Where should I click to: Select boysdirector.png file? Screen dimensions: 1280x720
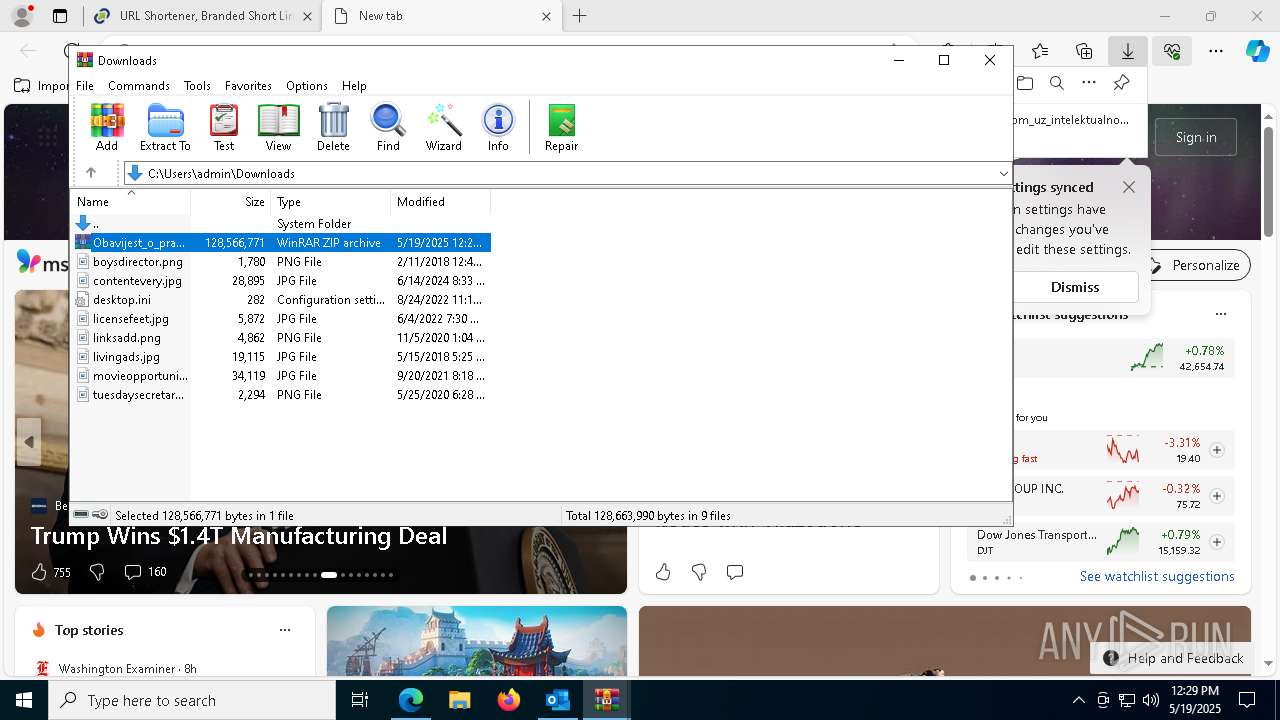(281, 262)
